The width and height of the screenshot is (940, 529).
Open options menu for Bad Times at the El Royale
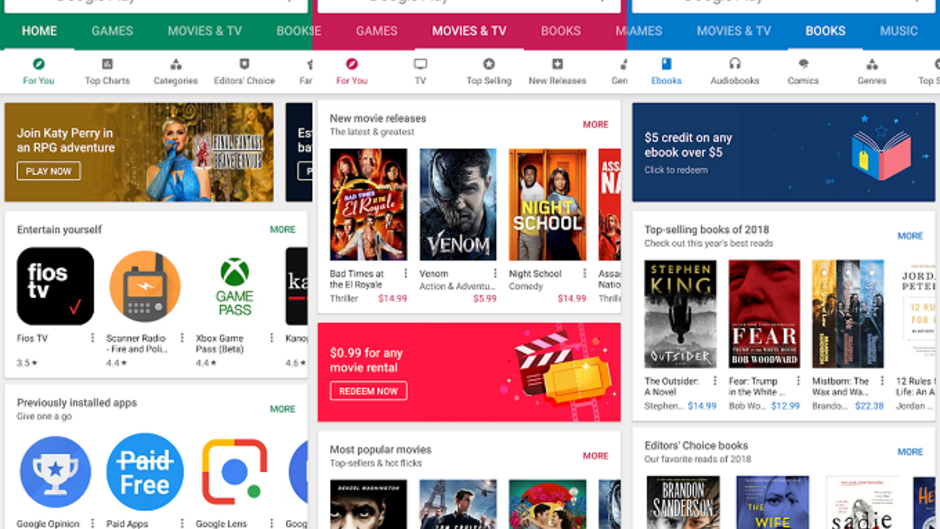click(406, 273)
